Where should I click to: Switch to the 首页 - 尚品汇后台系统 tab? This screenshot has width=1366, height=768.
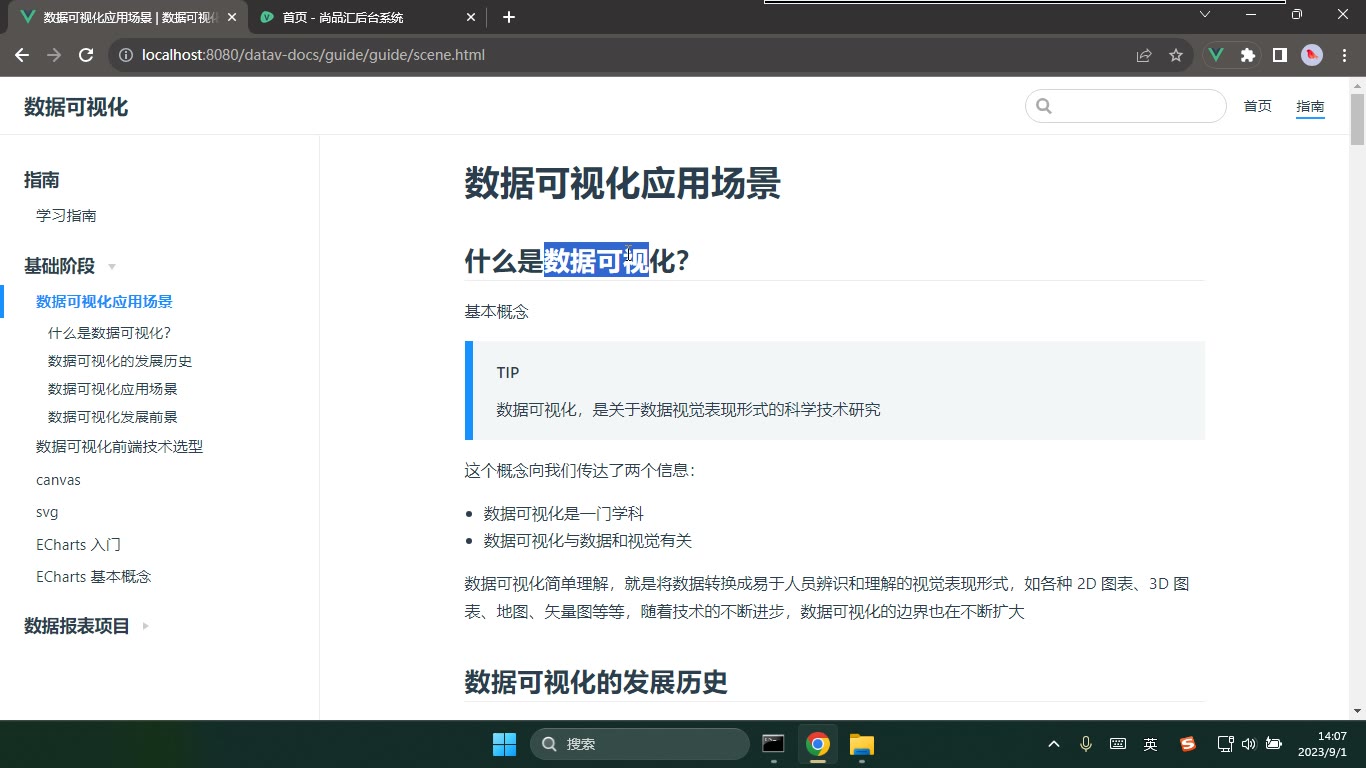[x=365, y=17]
